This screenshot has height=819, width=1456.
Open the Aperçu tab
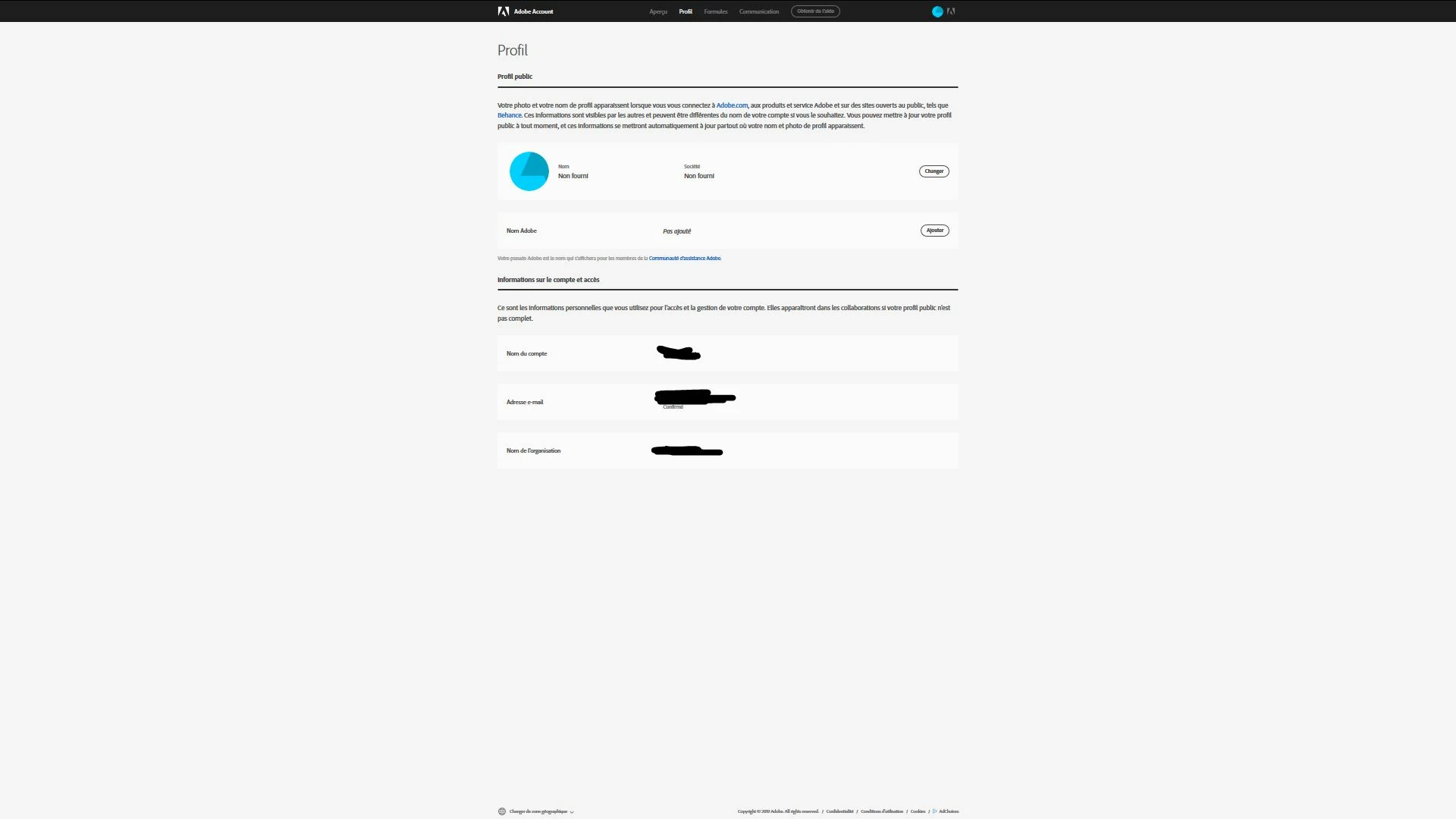click(657, 11)
